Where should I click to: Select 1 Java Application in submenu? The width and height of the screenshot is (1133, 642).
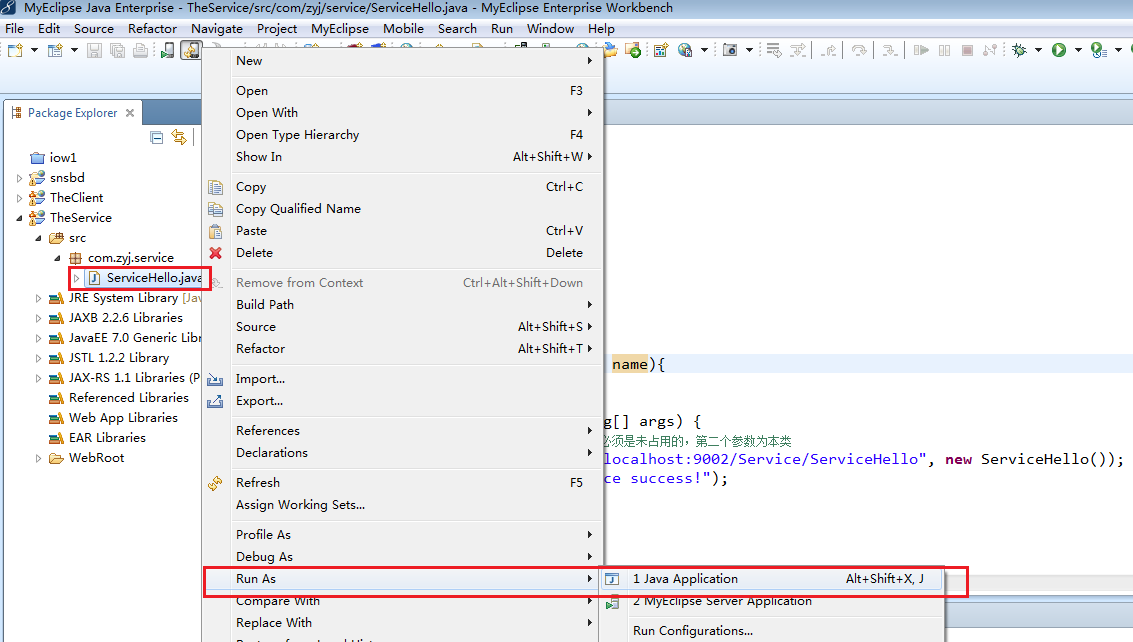772,579
